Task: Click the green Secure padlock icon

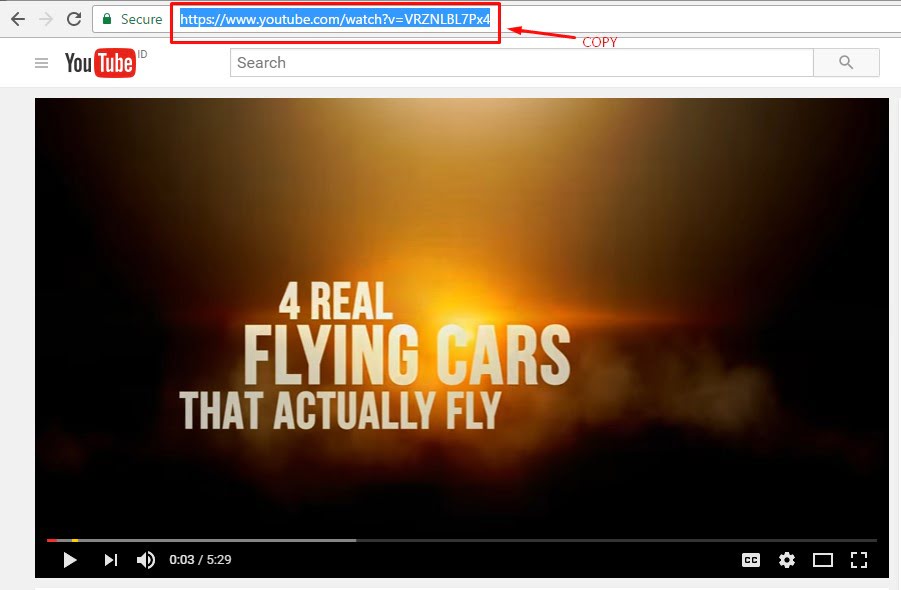Action: coord(106,19)
